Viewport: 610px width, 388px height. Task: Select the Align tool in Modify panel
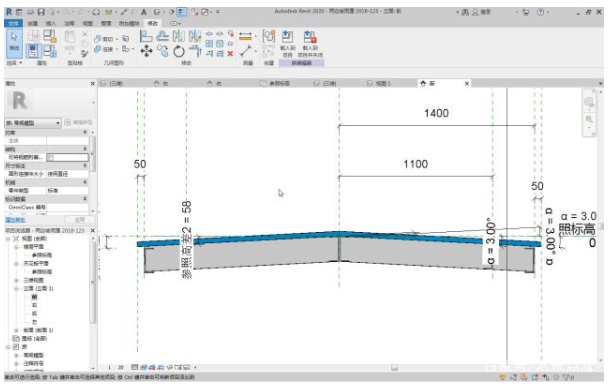click(146, 36)
